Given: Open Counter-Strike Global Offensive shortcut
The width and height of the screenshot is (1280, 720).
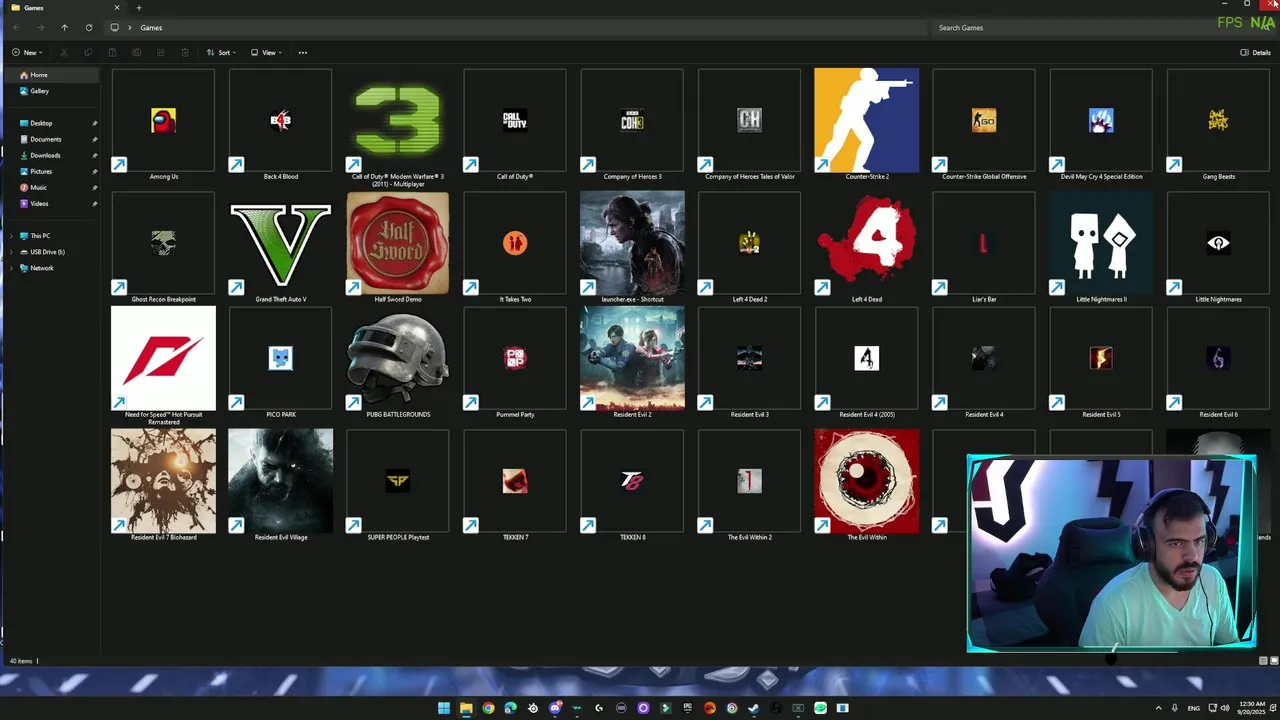Looking at the screenshot, I should click(x=984, y=125).
